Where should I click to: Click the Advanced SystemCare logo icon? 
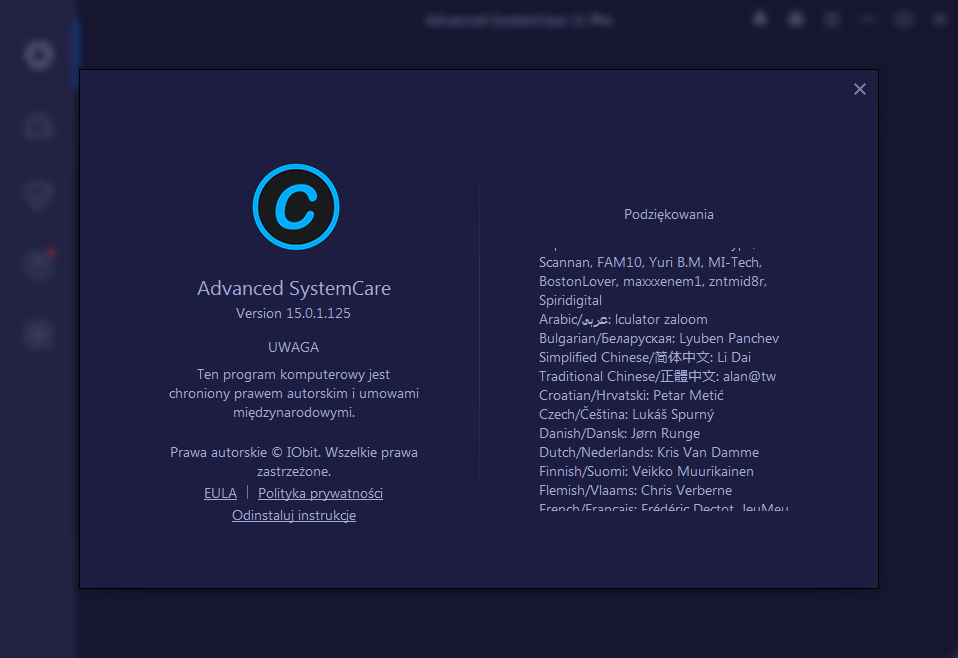[x=296, y=207]
